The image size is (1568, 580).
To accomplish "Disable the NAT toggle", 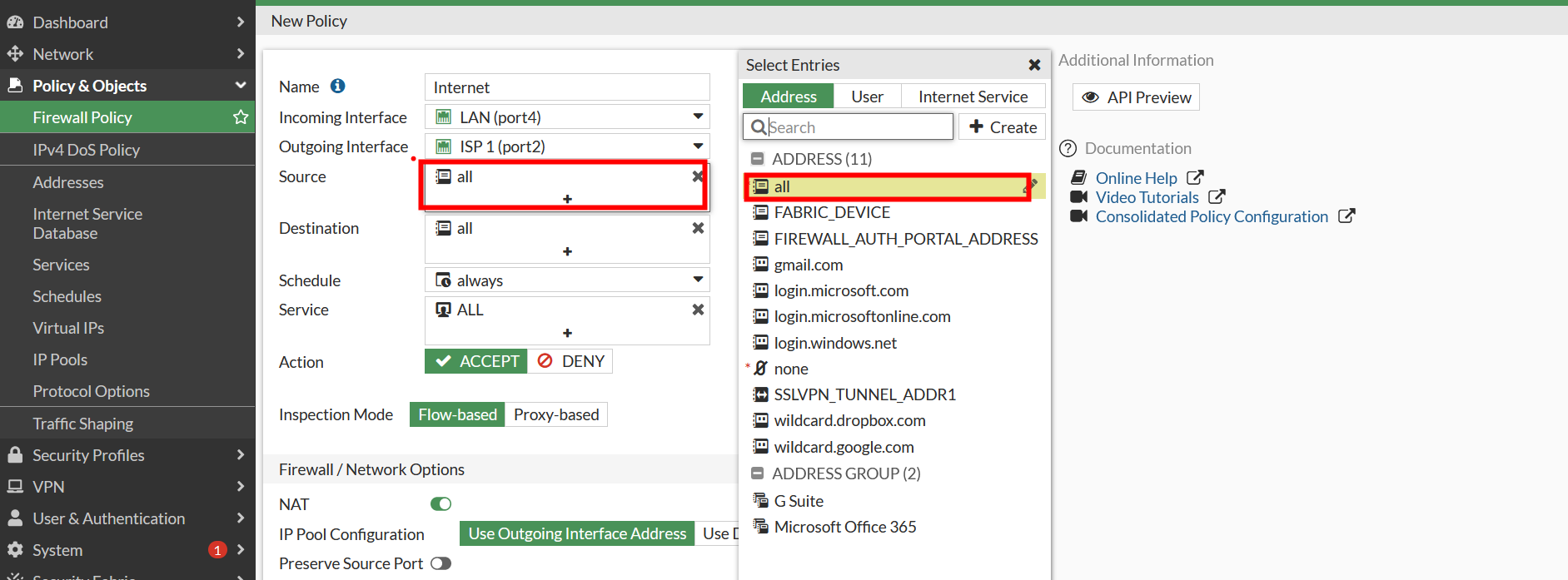I will 441,503.
